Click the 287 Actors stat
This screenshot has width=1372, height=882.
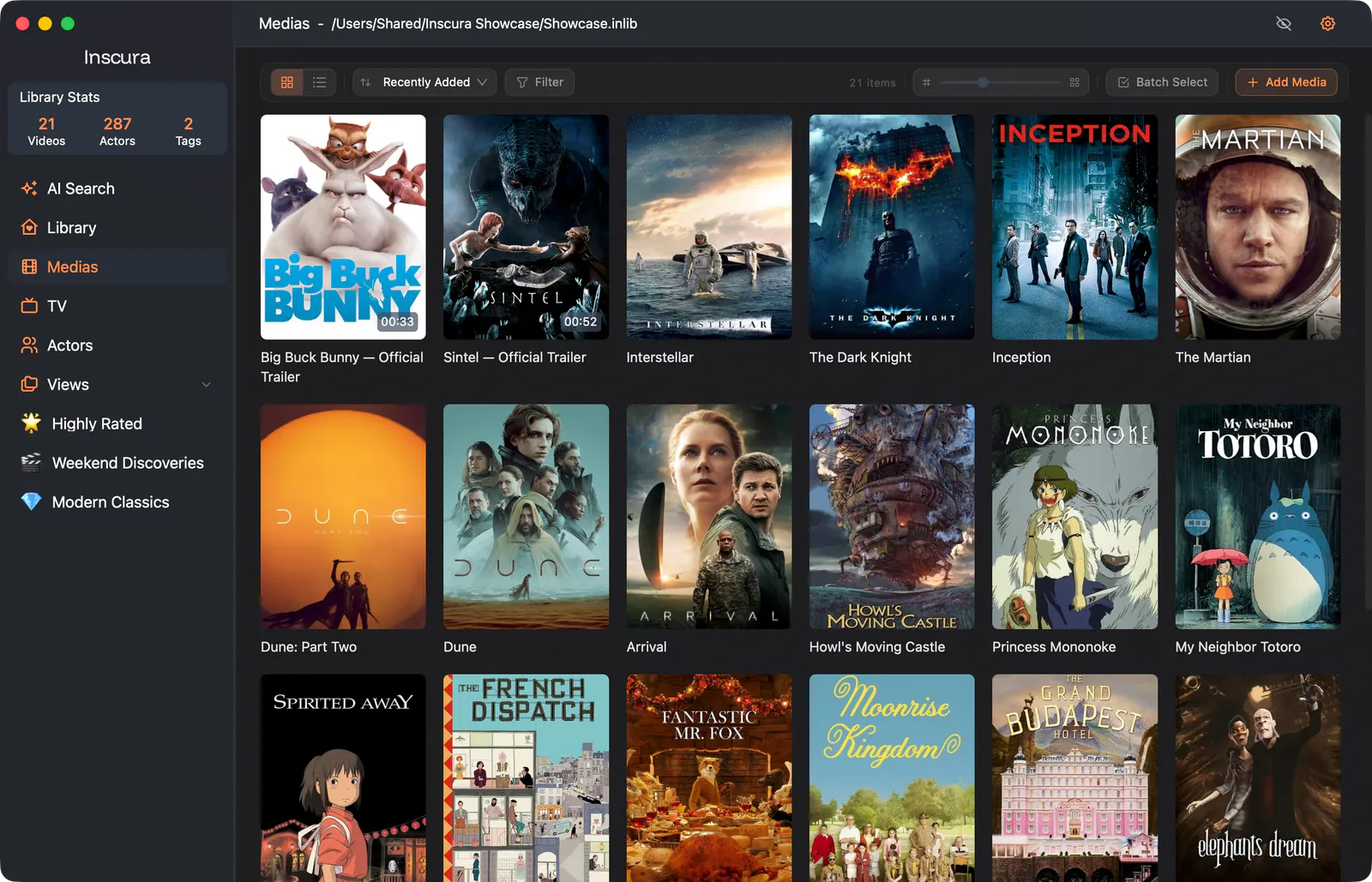[x=117, y=131]
